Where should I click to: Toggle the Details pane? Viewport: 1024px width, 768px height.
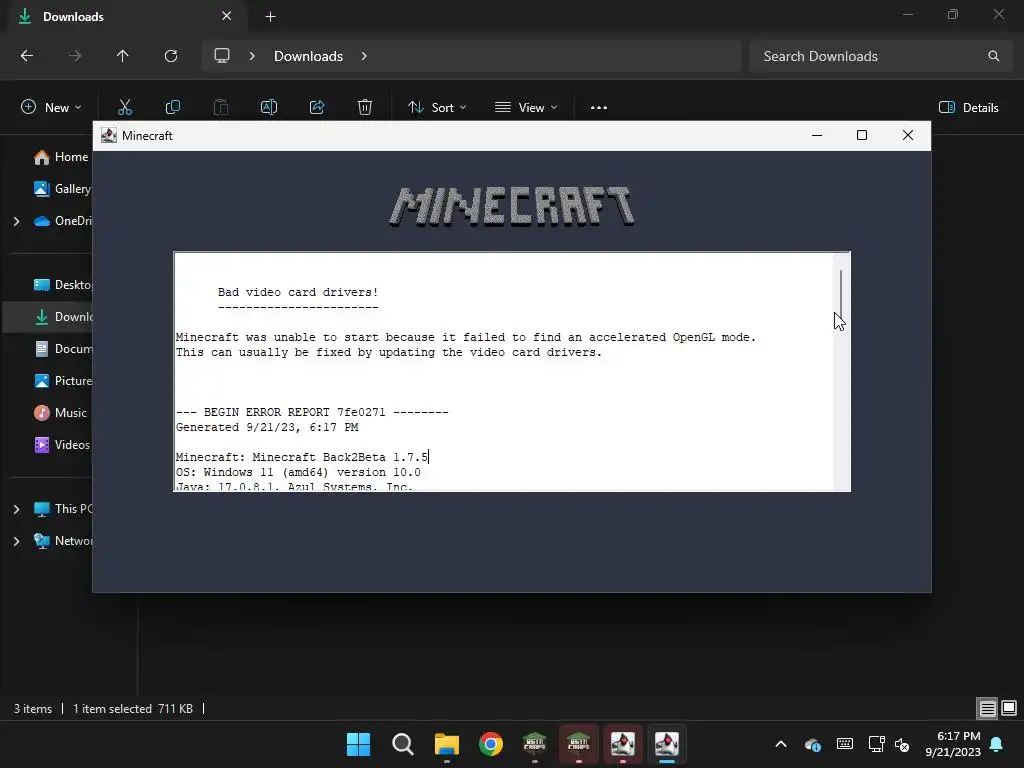pos(968,108)
